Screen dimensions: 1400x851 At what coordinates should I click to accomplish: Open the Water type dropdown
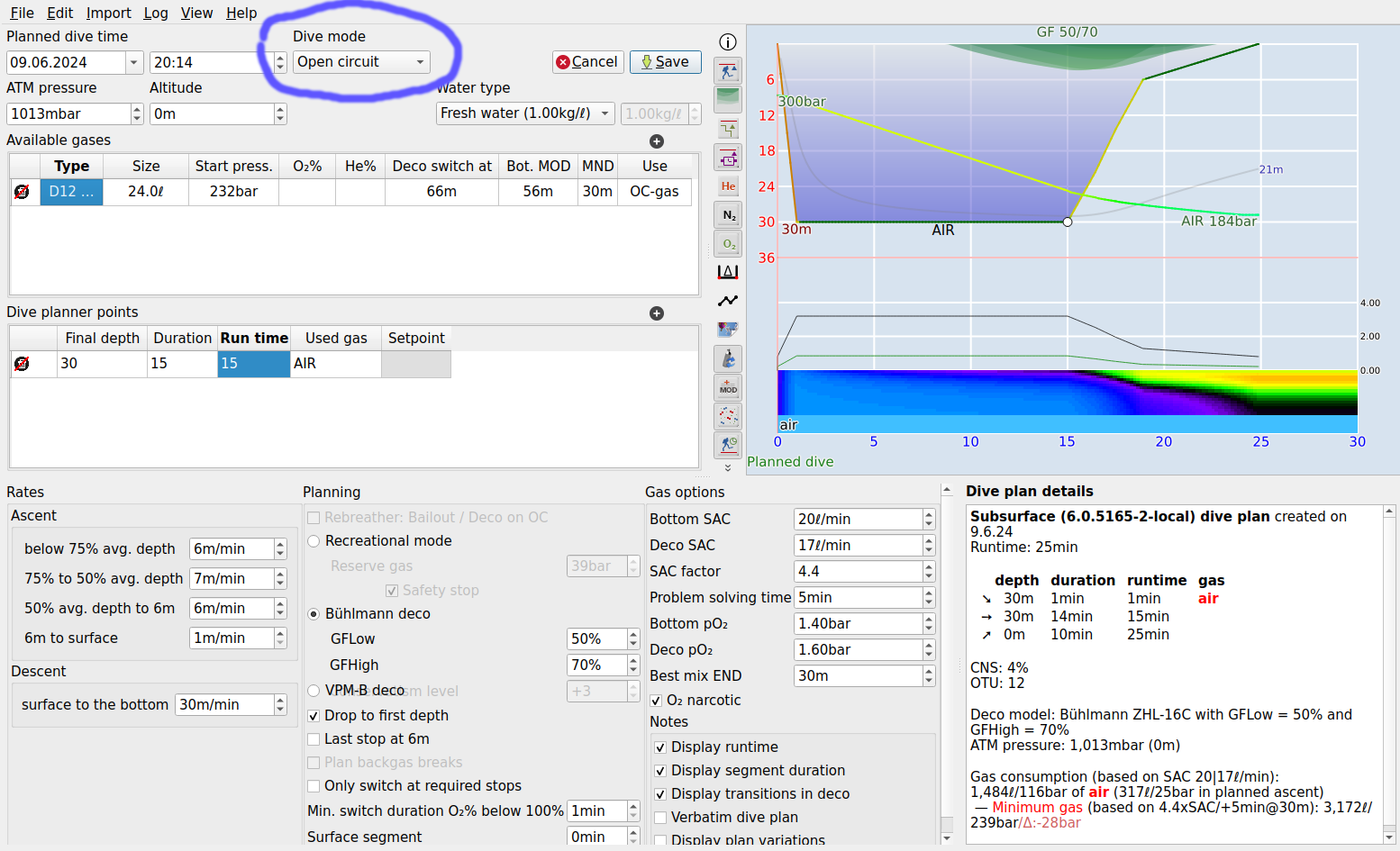point(525,113)
